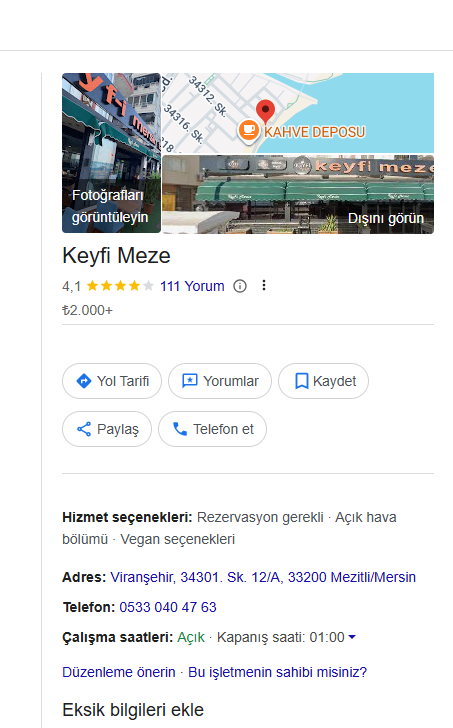This screenshot has height=728, width=453.
Task: Click the info icon next to 111 Yorum
Action: pyautogui.click(x=239, y=286)
